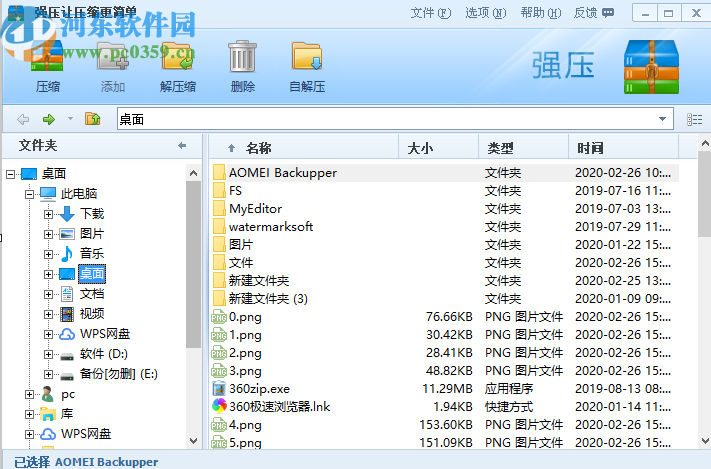Click the address bar showing 桌面
This screenshot has width=711, height=469.
pyautogui.click(x=395, y=119)
